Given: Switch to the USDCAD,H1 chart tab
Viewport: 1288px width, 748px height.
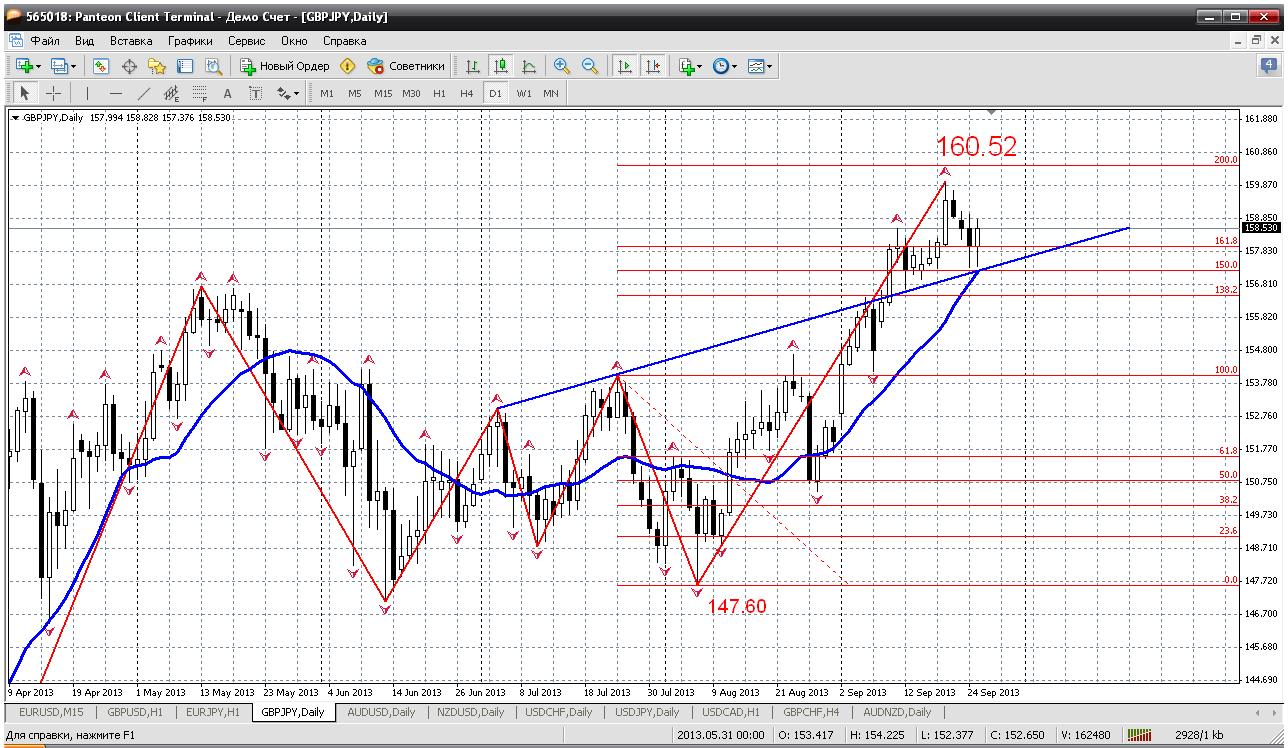Looking at the screenshot, I should [x=731, y=712].
